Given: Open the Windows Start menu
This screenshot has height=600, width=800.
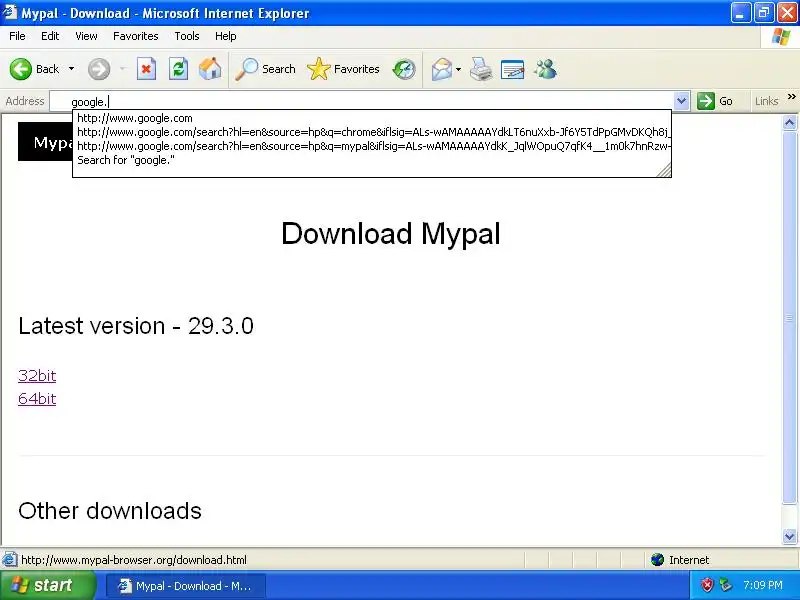Looking at the screenshot, I should coord(48,585).
